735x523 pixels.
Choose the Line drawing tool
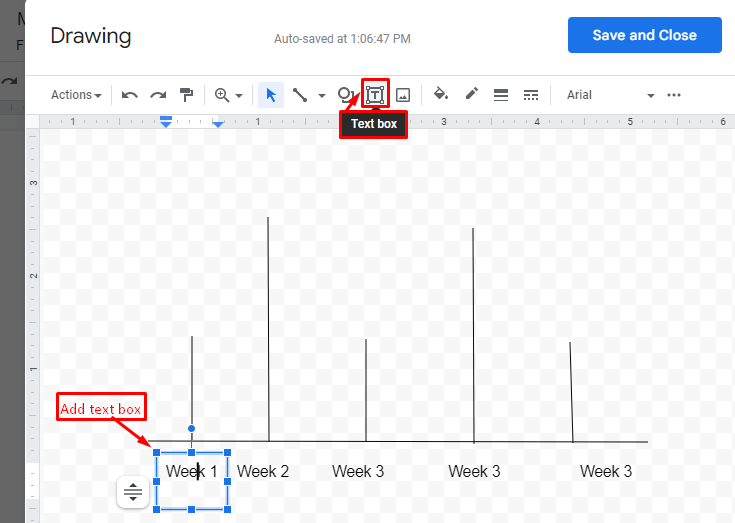pyautogui.click(x=300, y=95)
